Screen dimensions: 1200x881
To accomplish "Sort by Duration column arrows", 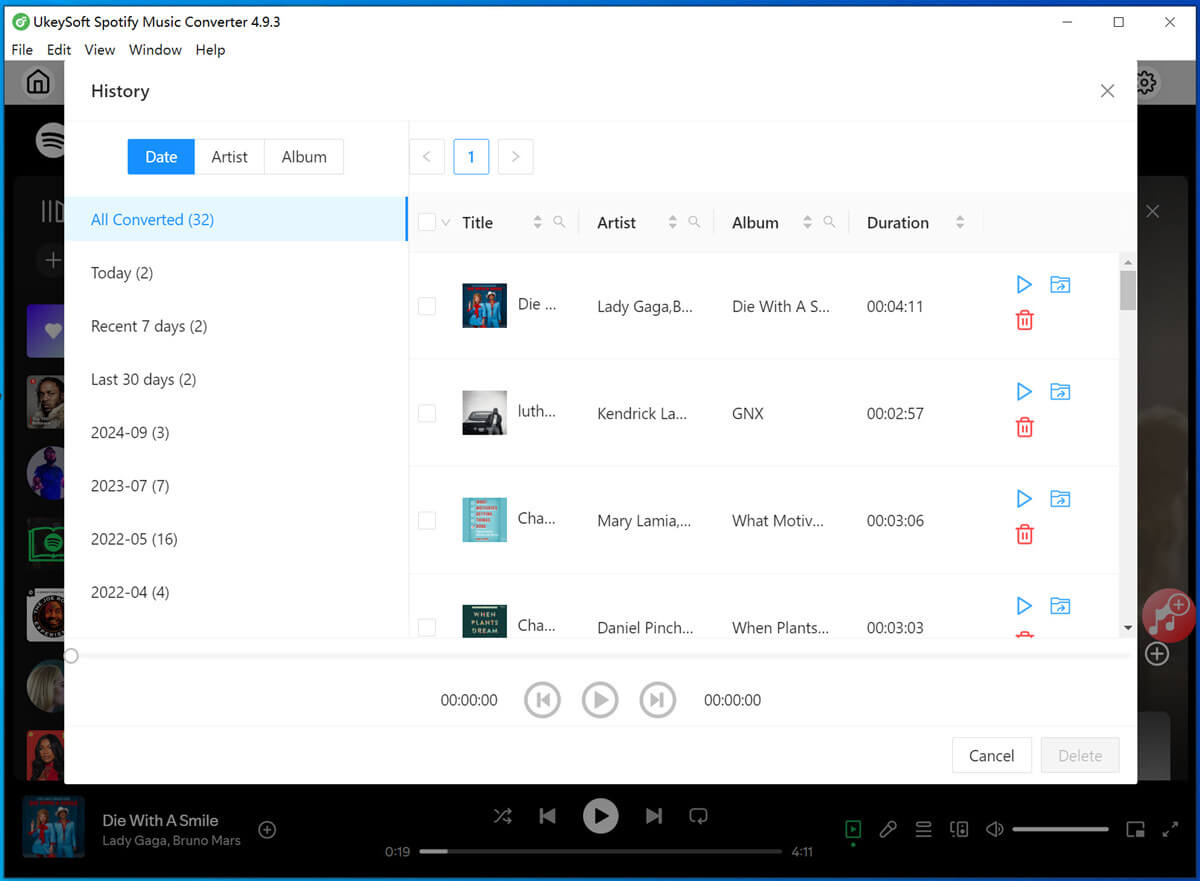I will click(x=960, y=222).
